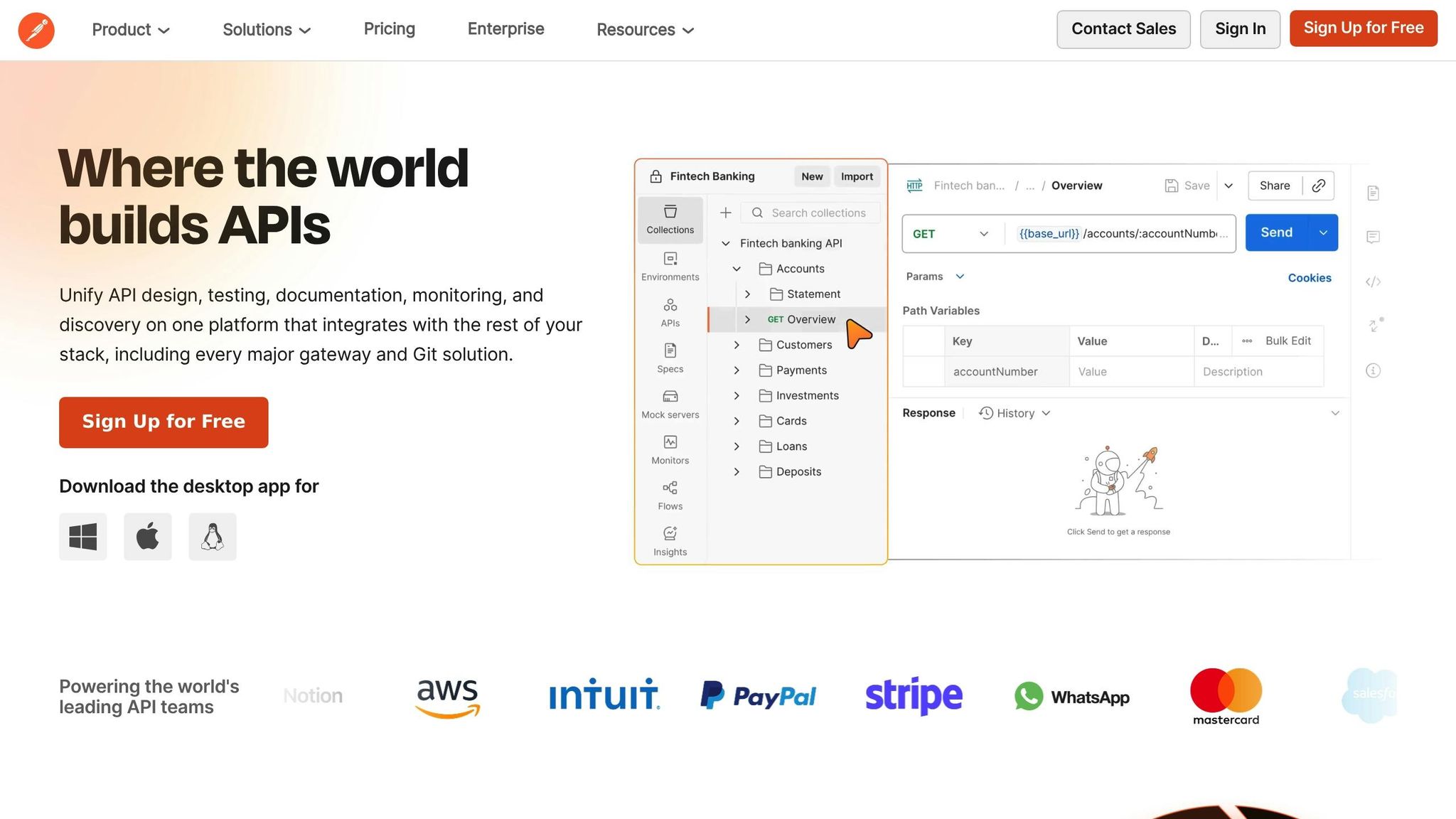Click the Contact Sales button
The width and height of the screenshot is (1456, 819).
(1123, 29)
